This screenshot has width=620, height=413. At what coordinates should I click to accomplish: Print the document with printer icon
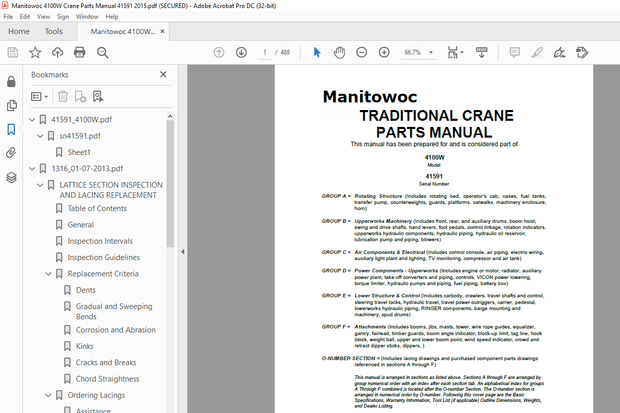coord(79,52)
